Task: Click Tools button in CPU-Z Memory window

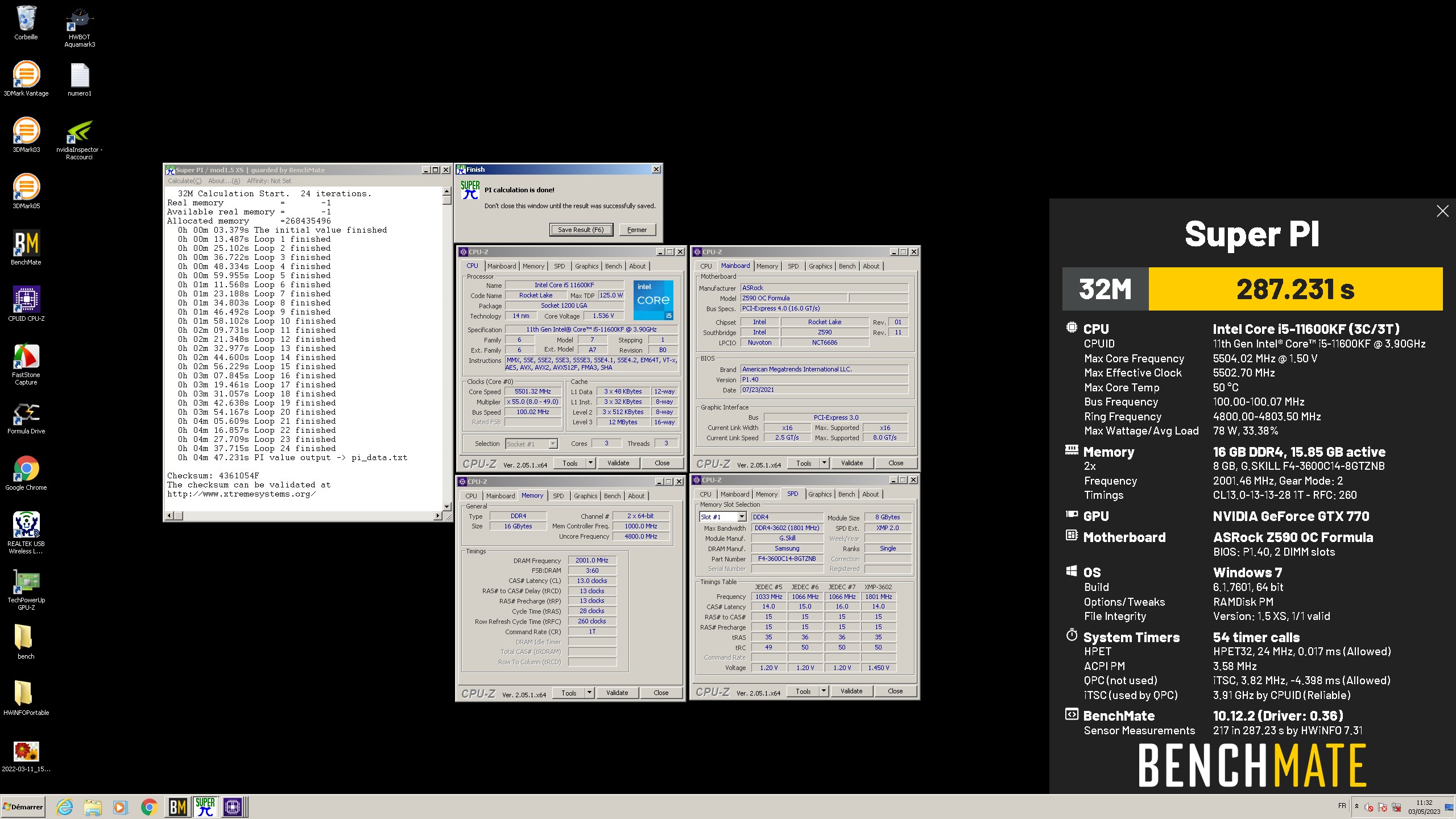Action: click(x=569, y=693)
